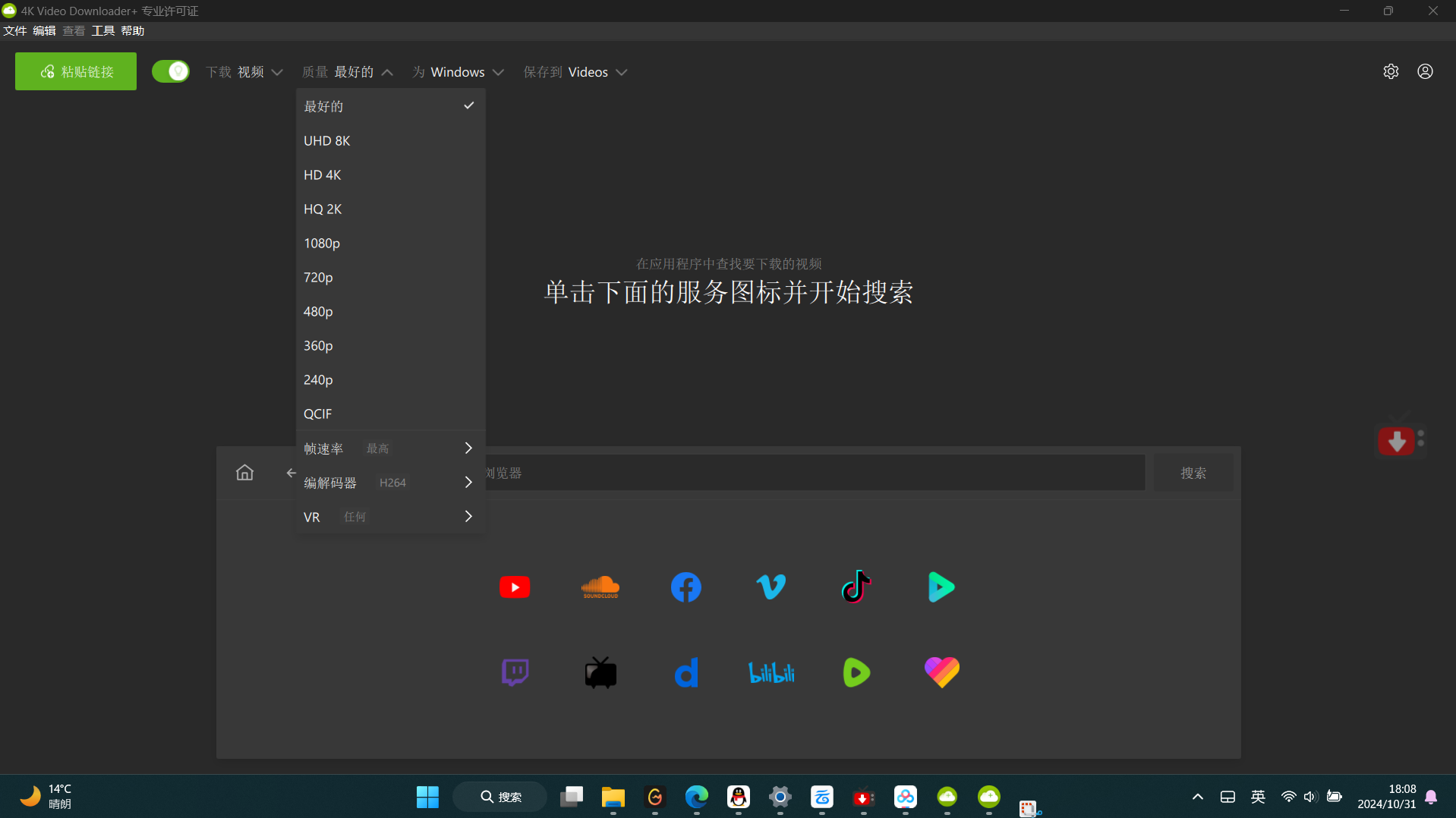Screen dimensions: 1456x818
Task: Click the 搜索 button beside browser field
Action: pos(1193,473)
